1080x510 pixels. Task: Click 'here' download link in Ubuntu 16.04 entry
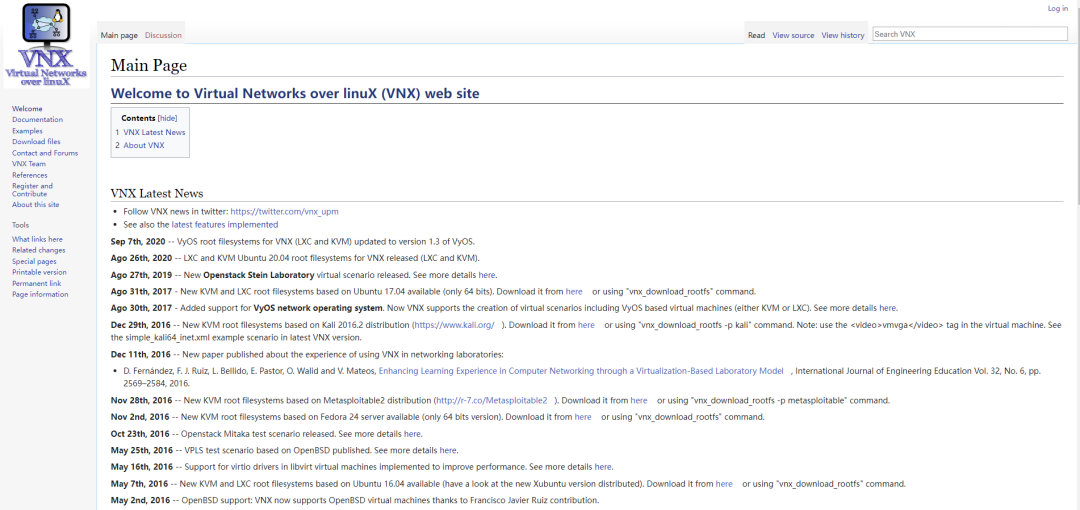[724, 484]
